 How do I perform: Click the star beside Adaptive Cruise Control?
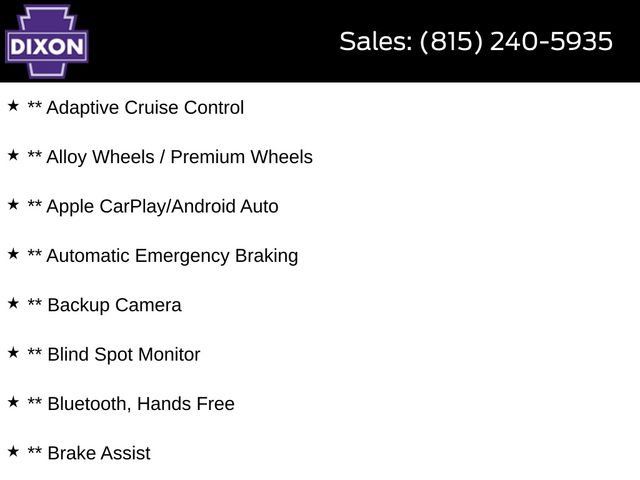(13, 106)
